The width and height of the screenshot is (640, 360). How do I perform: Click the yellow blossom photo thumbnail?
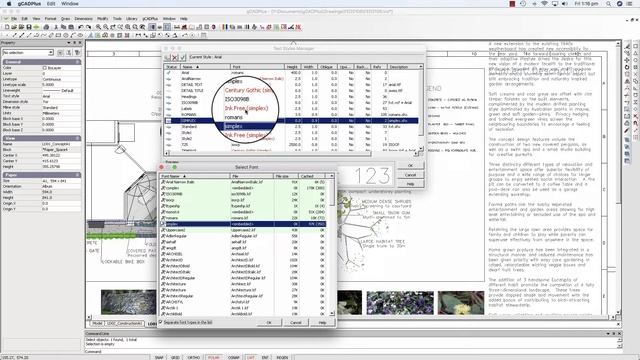coord(461,302)
